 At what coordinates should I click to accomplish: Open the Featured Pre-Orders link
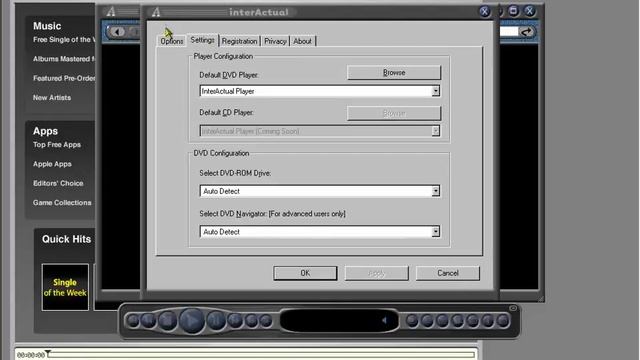click(x=64, y=78)
